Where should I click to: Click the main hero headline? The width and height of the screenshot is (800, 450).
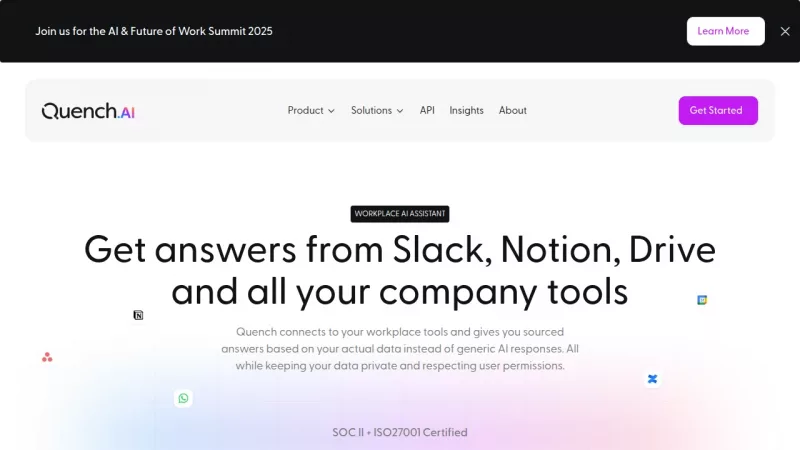(400, 269)
